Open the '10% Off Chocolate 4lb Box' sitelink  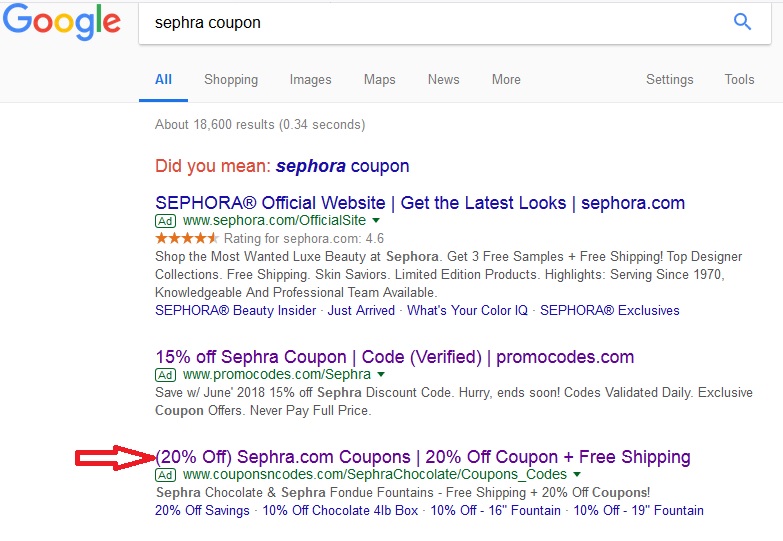[x=340, y=511]
